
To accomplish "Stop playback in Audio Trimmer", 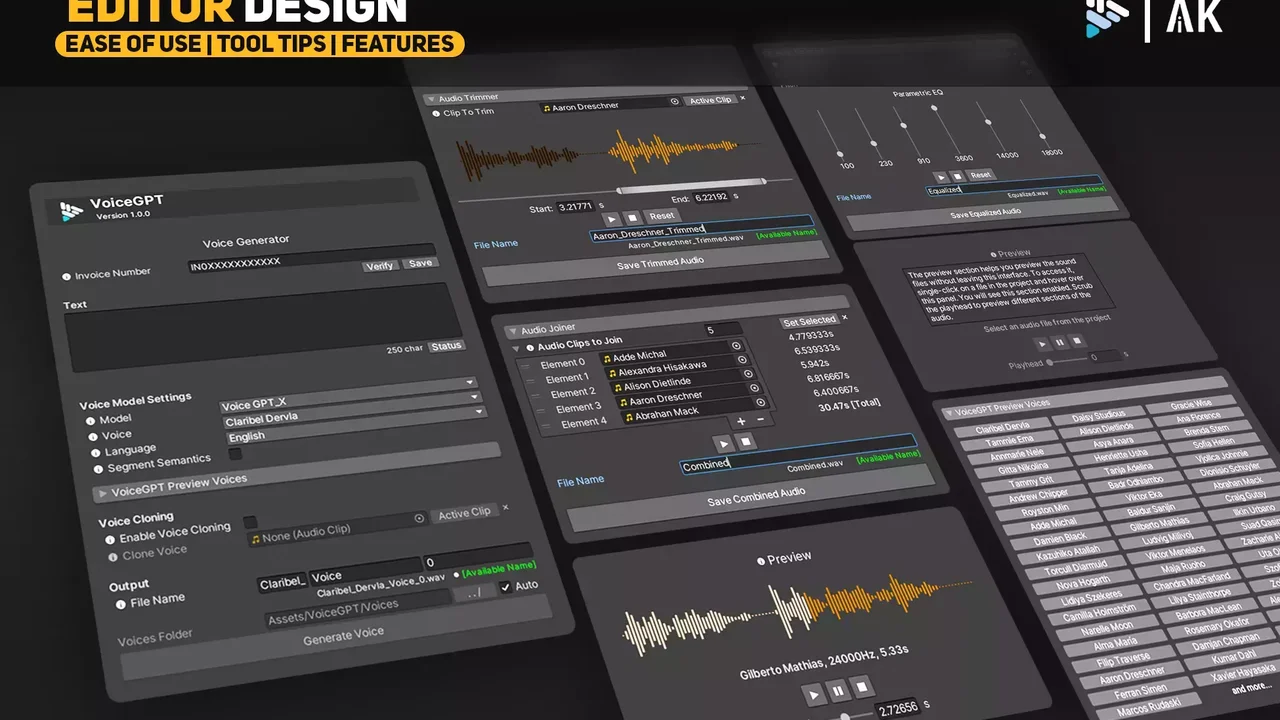I will [632, 217].
